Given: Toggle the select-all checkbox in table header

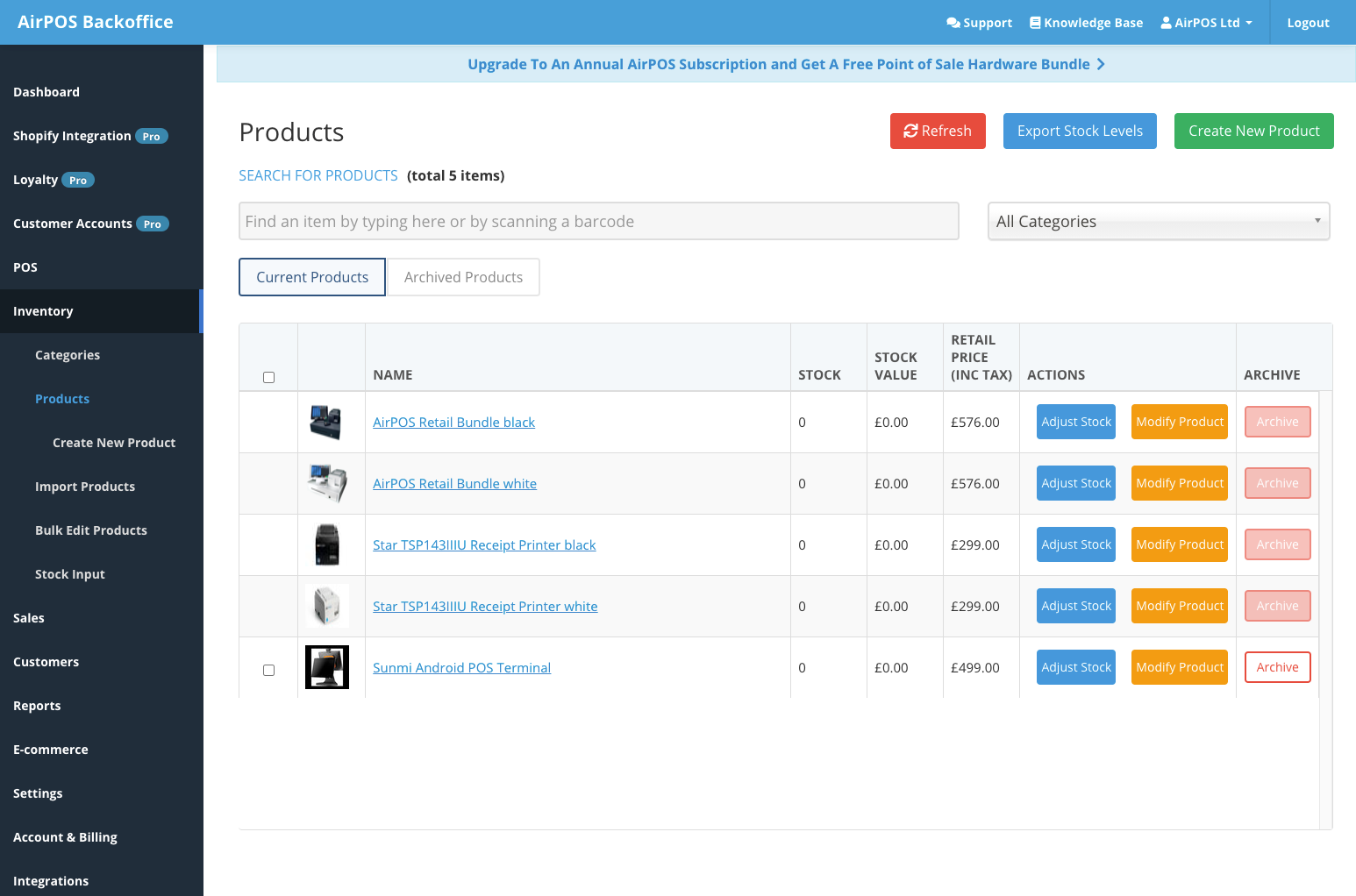Looking at the screenshot, I should tap(269, 378).
